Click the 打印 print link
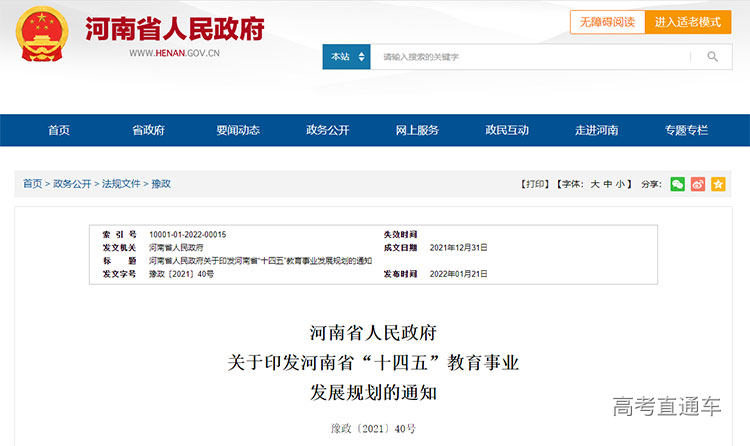This screenshot has width=750, height=446. click(x=535, y=184)
